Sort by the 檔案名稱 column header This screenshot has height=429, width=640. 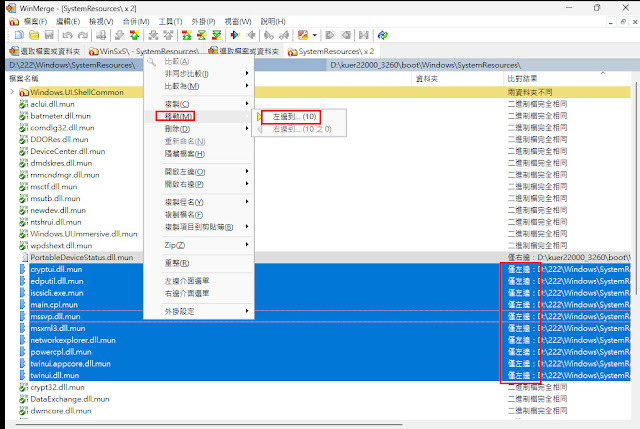pyautogui.click(x=24, y=79)
